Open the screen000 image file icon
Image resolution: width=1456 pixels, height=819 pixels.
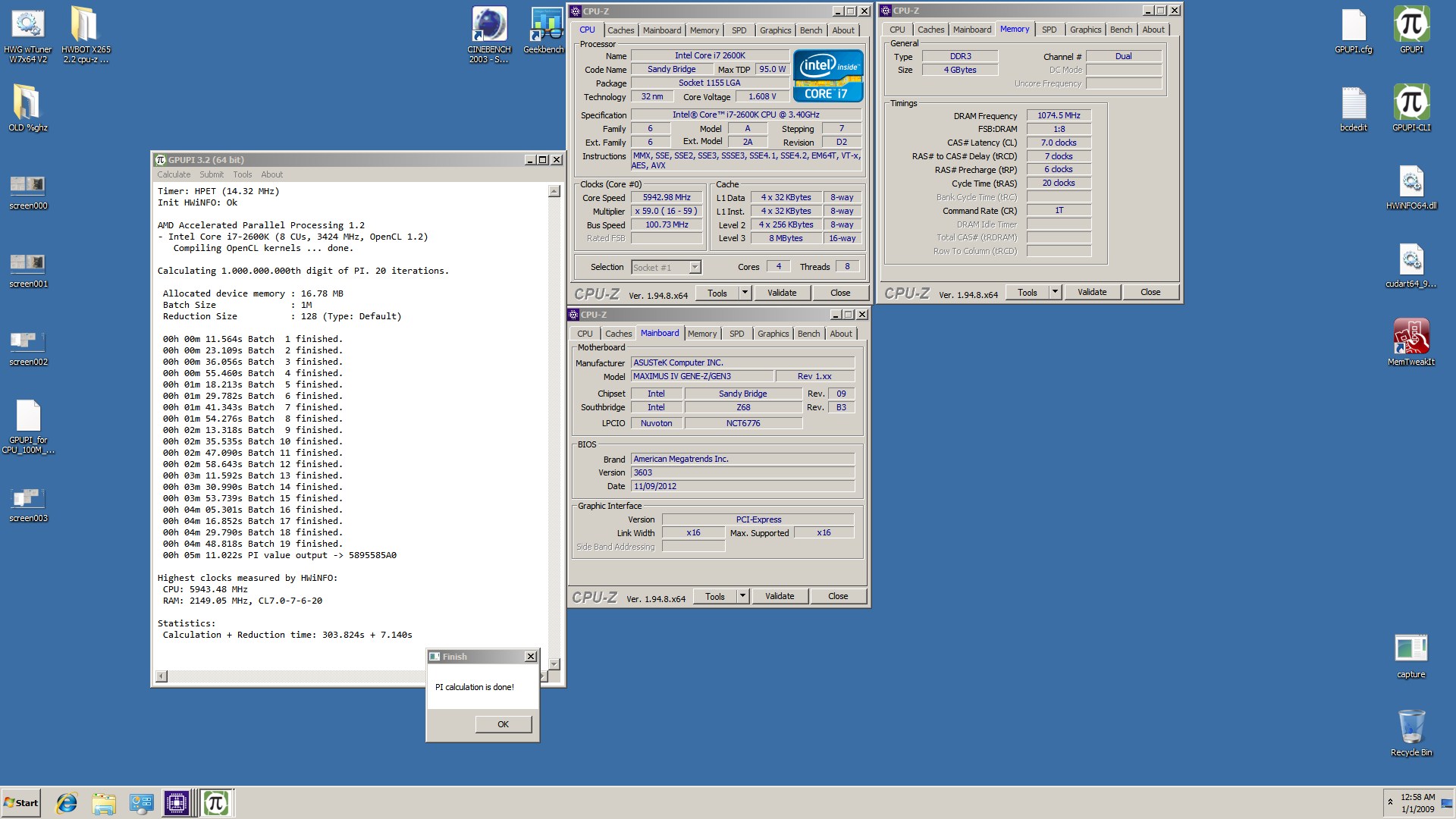point(28,191)
